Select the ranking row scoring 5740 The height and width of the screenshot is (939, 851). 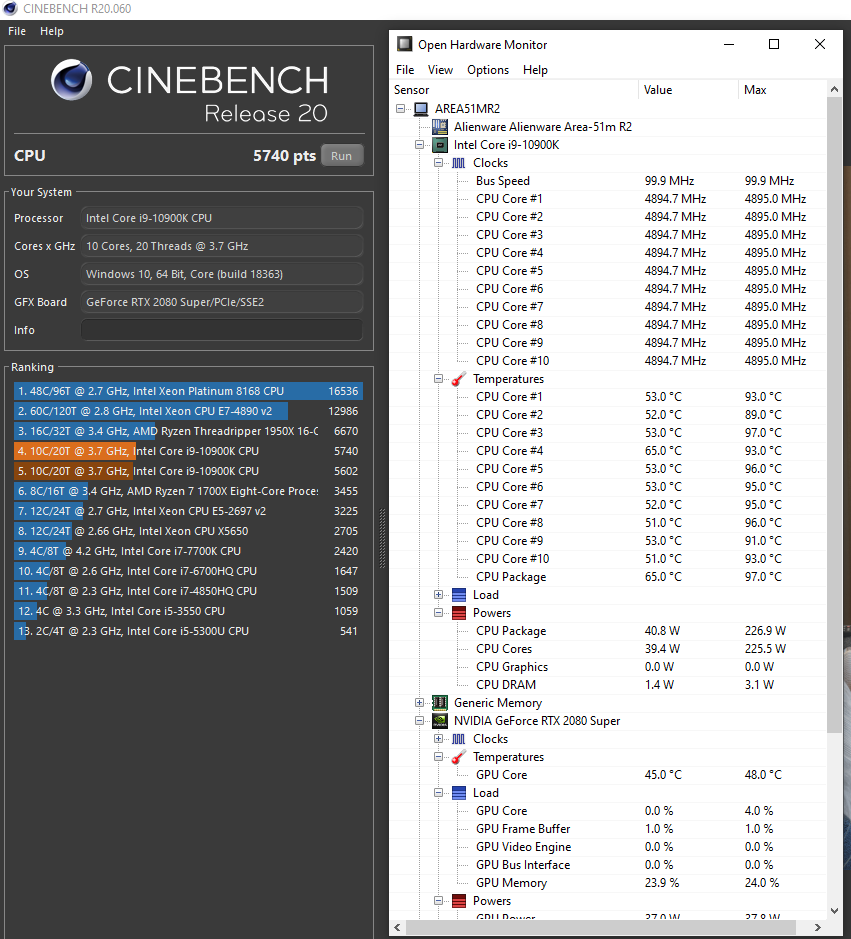coord(188,451)
